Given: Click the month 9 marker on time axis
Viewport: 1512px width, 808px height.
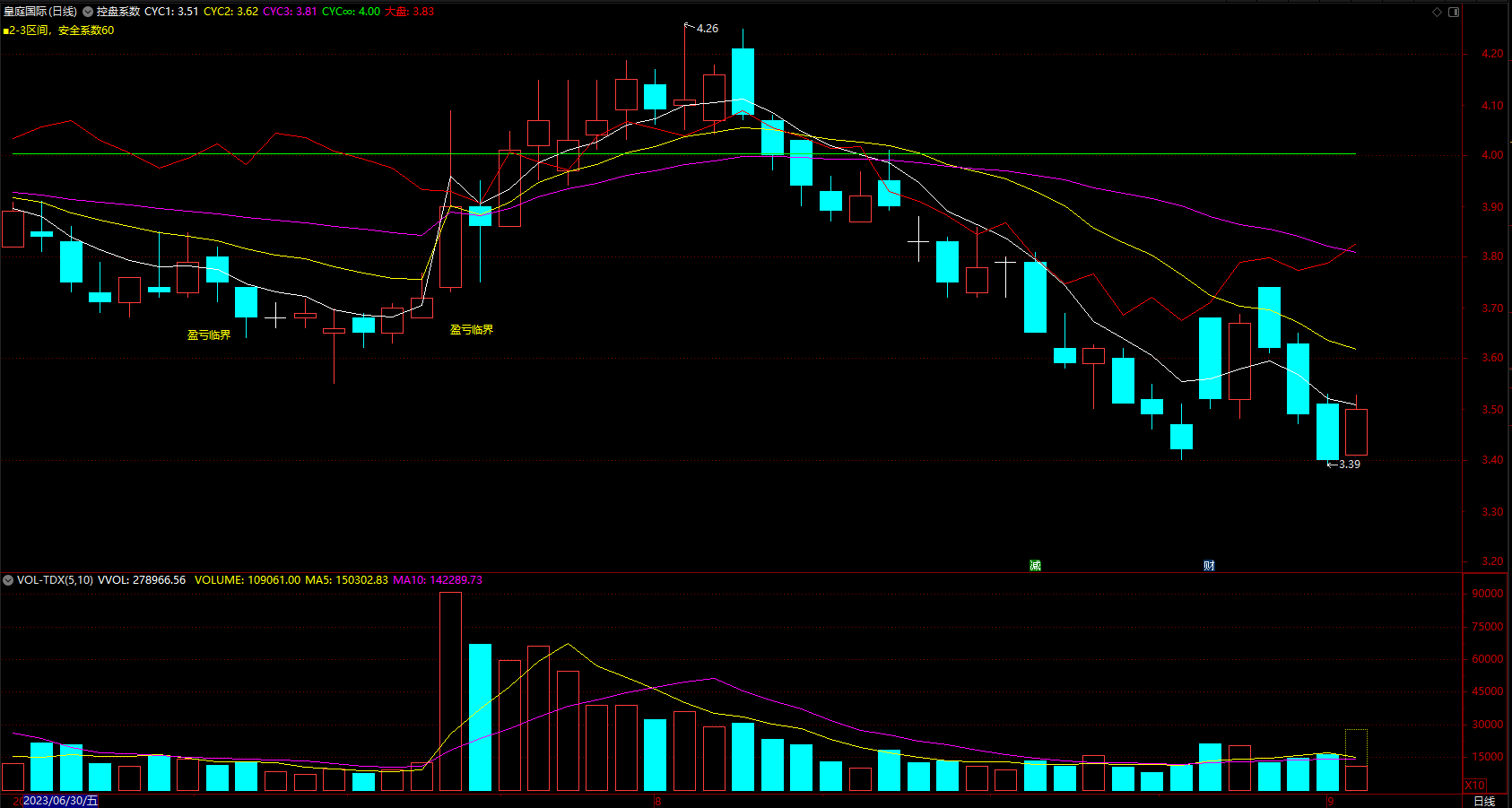Looking at the screenshot, I should click(x=1331, y=801).
